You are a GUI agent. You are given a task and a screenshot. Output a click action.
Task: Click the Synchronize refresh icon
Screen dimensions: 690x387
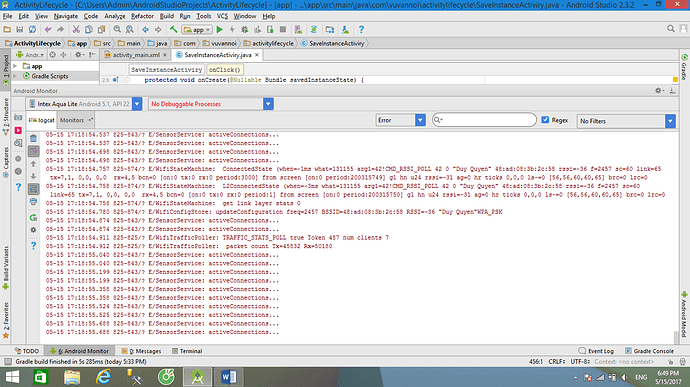coord(32,29)
